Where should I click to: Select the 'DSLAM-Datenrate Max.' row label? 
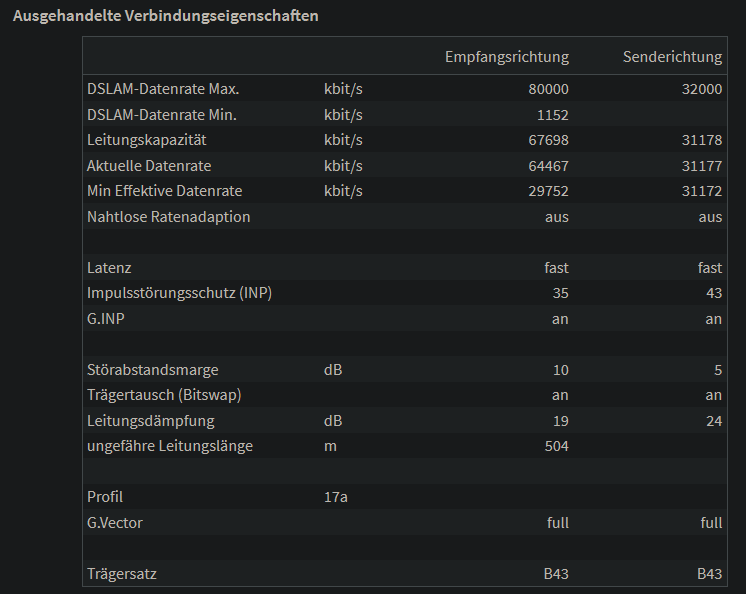[163, 89]
